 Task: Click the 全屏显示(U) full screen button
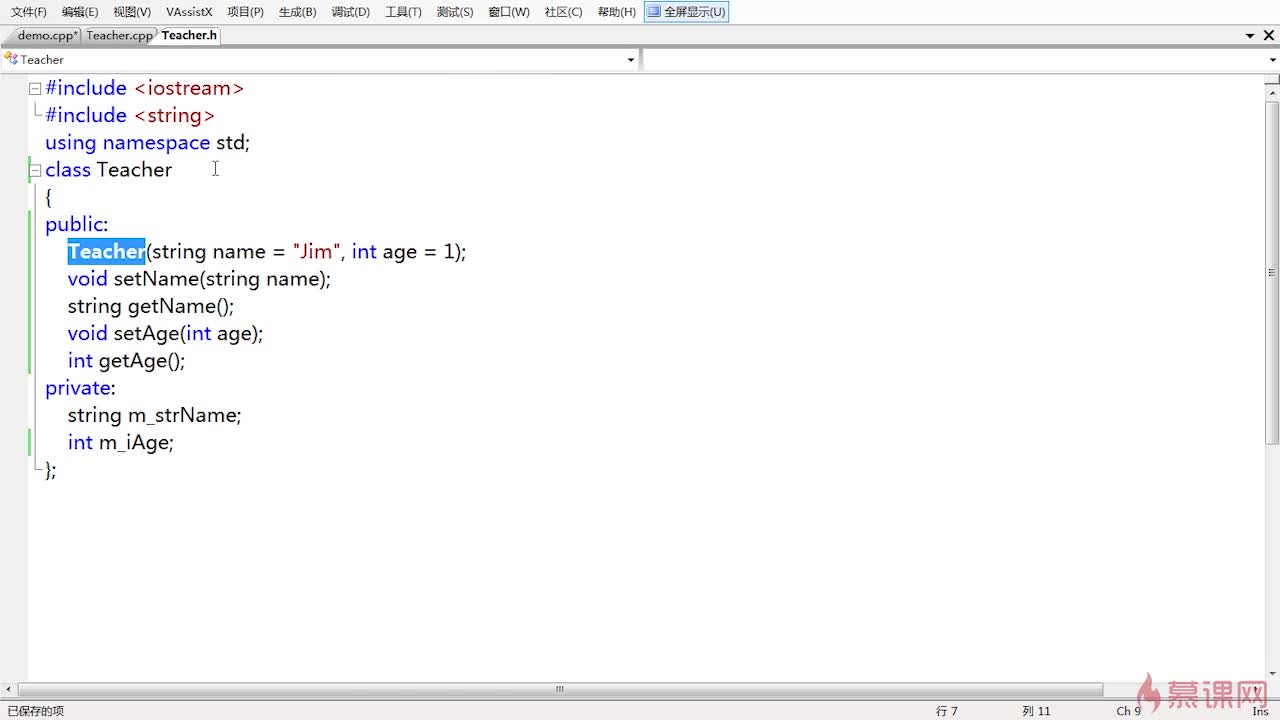687,12
